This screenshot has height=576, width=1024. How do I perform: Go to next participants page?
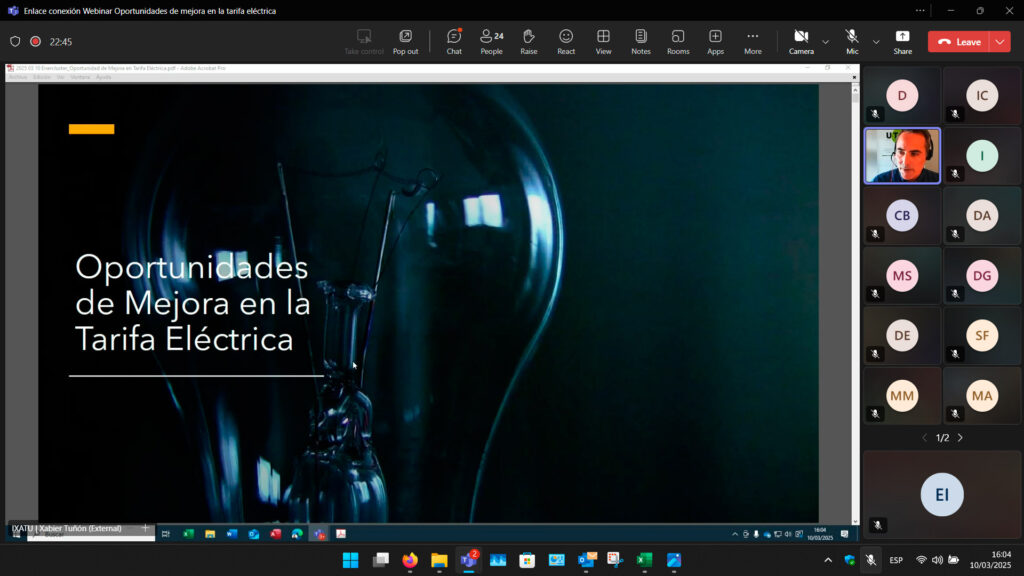959,437
